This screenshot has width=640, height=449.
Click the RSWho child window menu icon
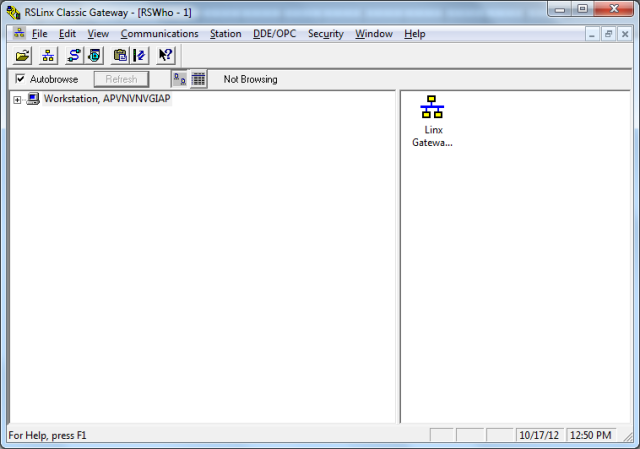(19, 33)
